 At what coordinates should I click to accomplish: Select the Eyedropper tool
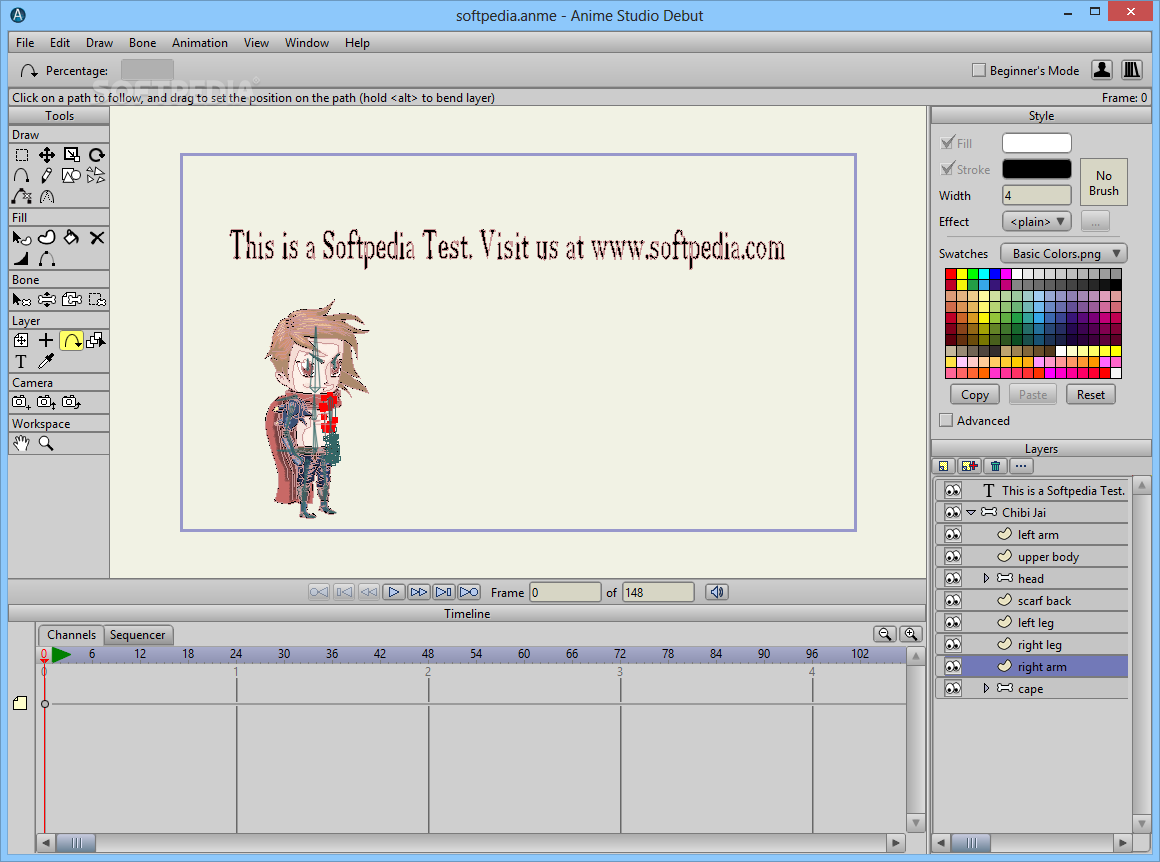pyautogui.click(x=47, y=361)
